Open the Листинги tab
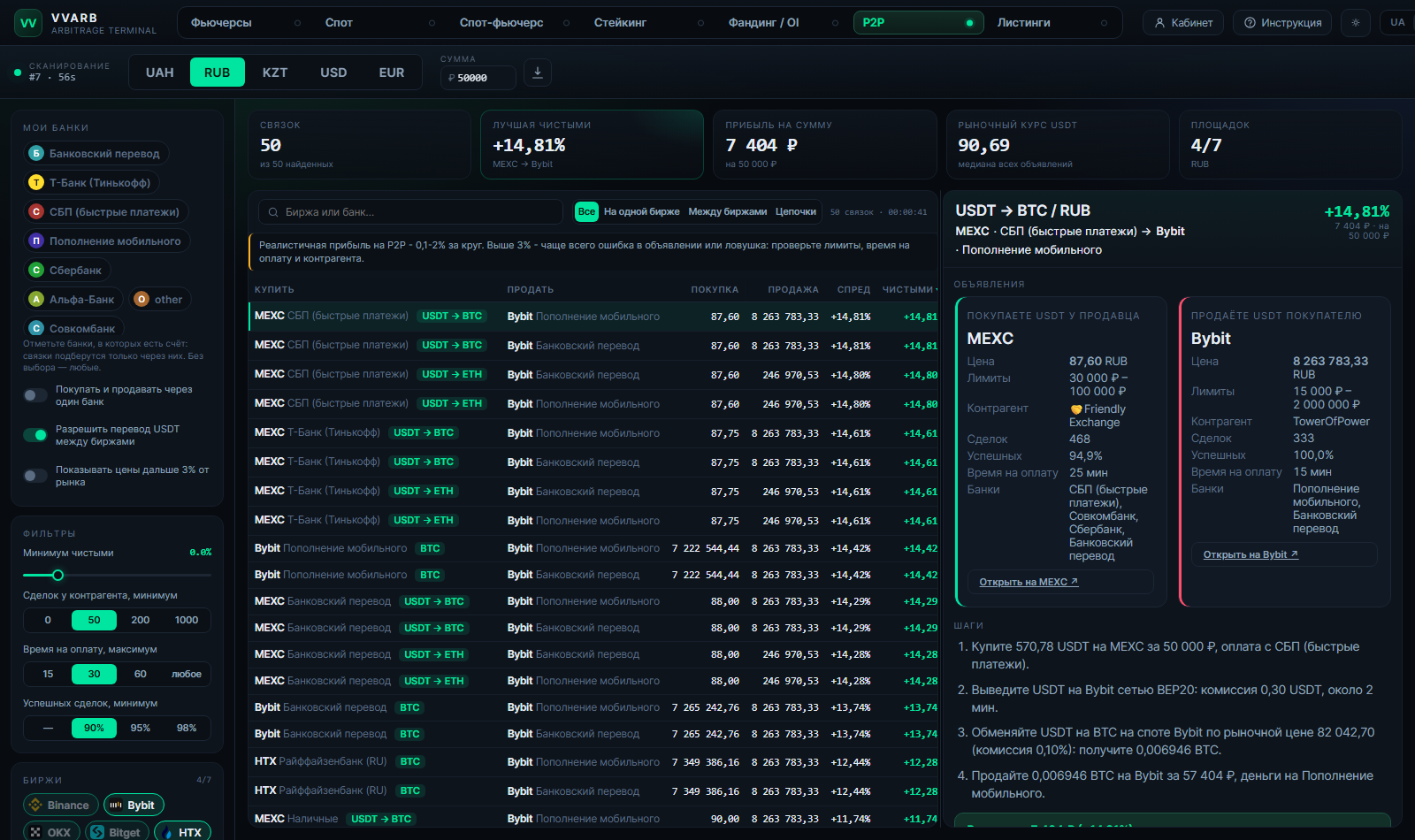This screenshot has width=1415, height=840. click(1052, 23)
